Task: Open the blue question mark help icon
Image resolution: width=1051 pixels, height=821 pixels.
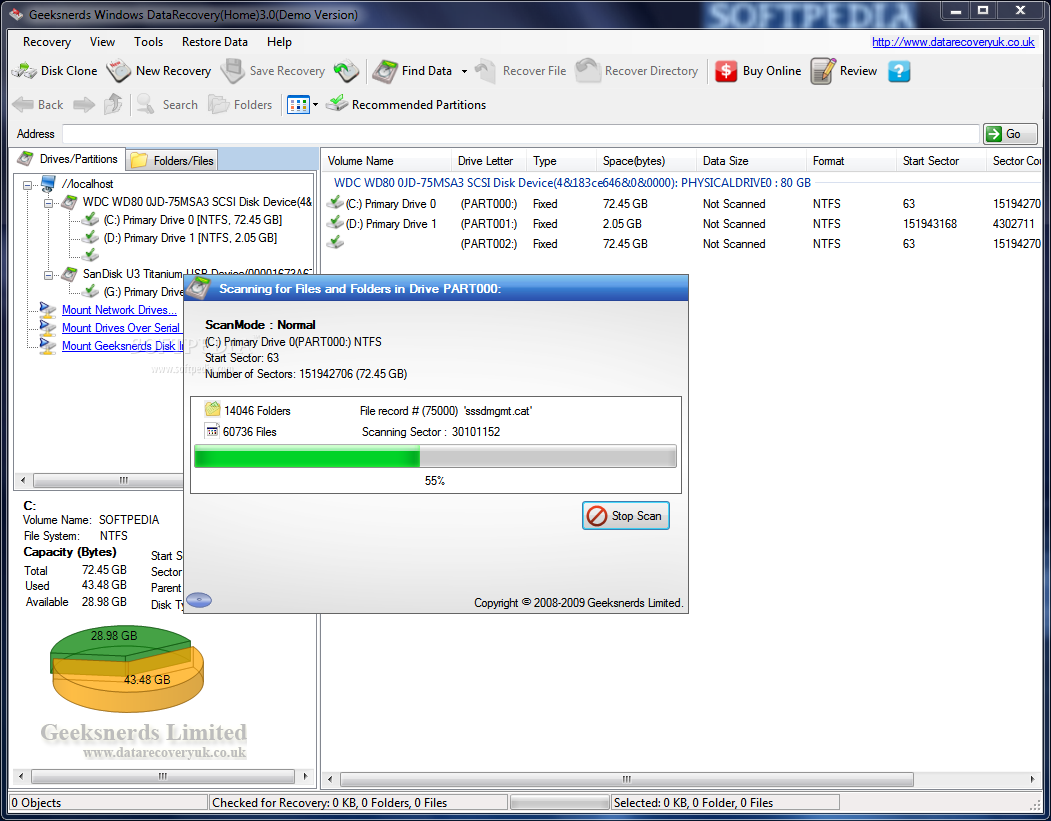Action: click(899, 71)
